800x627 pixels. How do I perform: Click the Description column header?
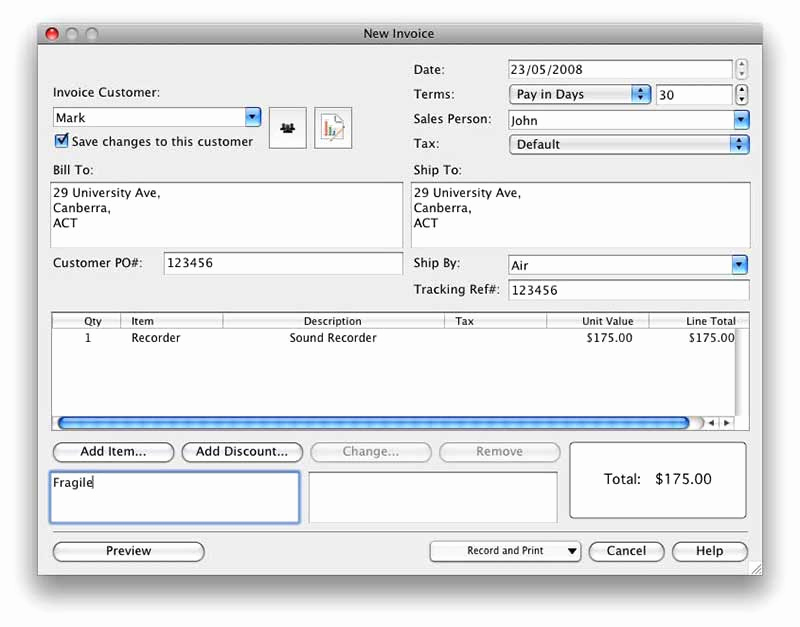pos(333,321)
